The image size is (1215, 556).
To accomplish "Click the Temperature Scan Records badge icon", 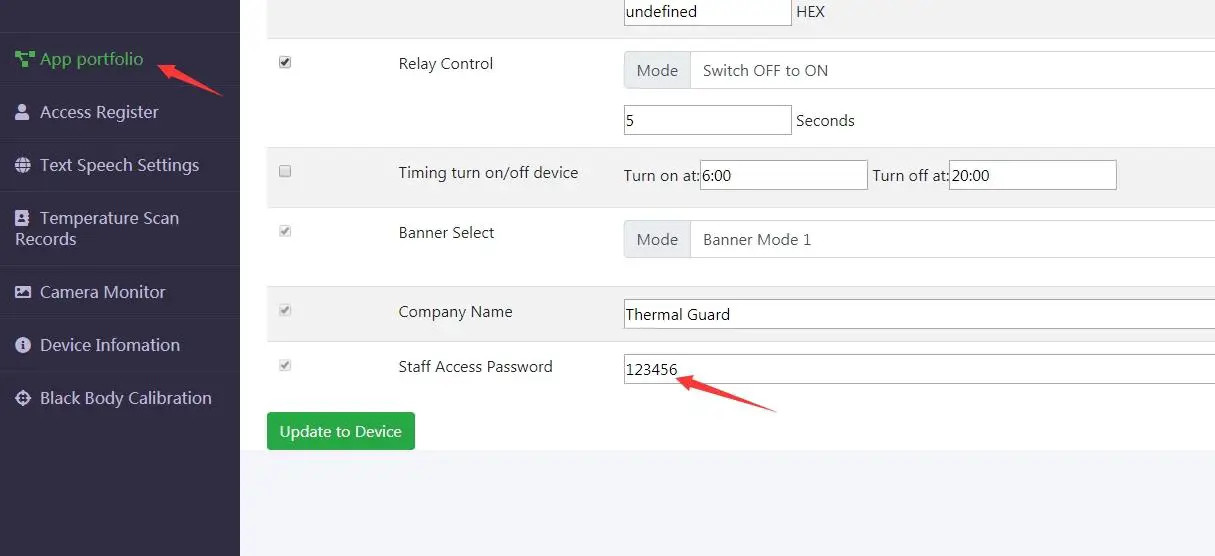I will 22,218.
